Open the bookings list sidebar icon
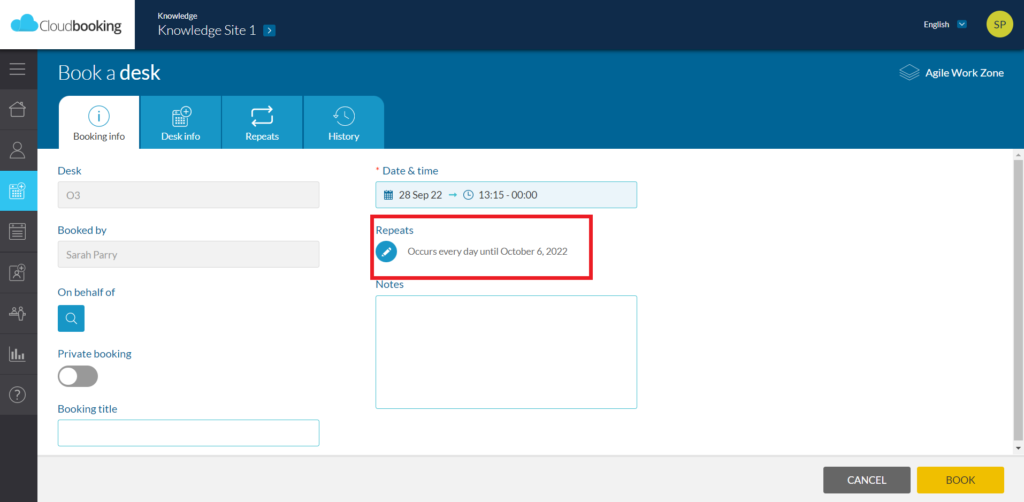This screenshot has height=502, width=1024. (x=18, y=231)
